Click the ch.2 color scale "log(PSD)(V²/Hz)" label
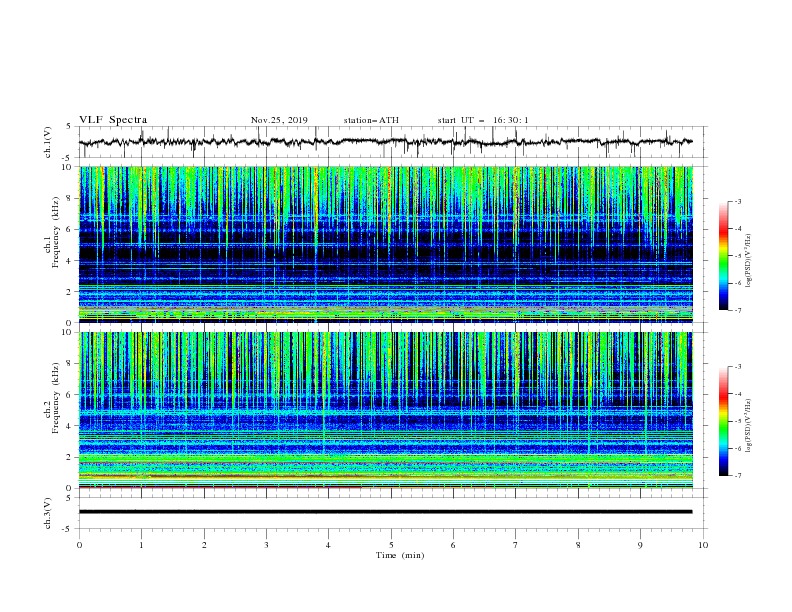Screen dimensions: 792x612 [x=748, y=426]
